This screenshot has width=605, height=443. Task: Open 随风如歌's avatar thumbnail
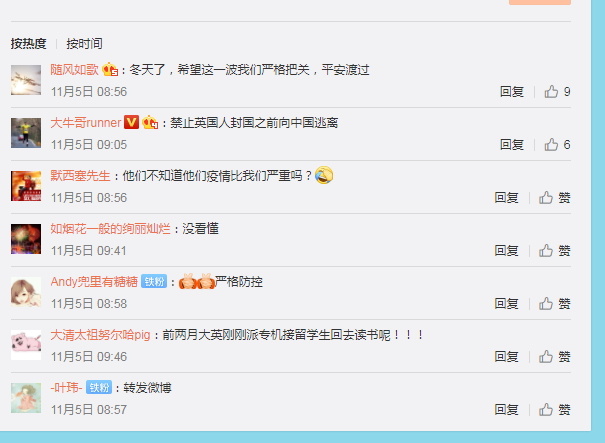pos(26,80)
